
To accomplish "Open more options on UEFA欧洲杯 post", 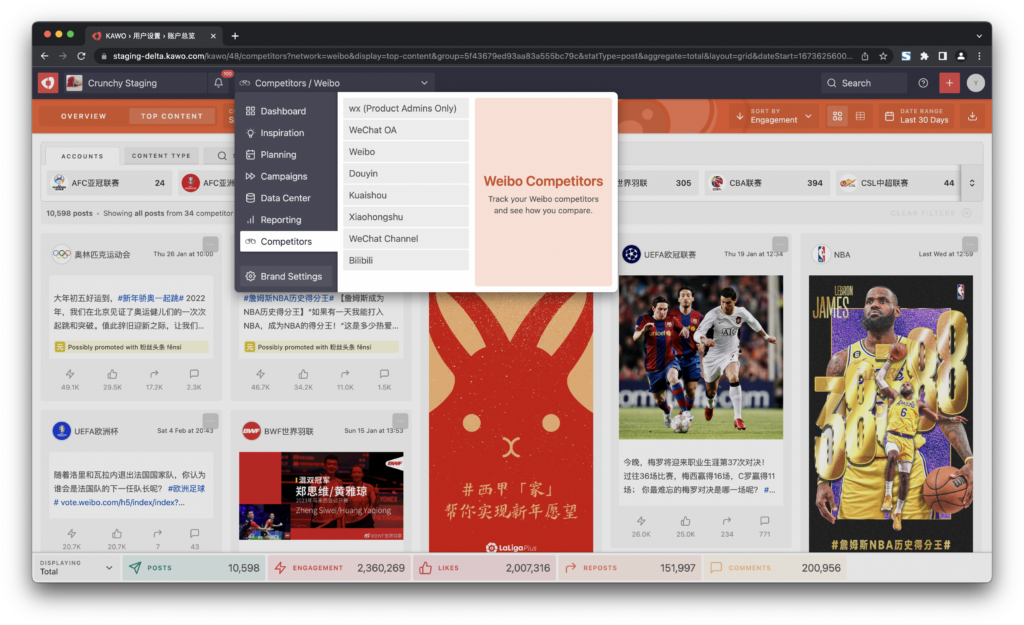I will pos(210,421).
